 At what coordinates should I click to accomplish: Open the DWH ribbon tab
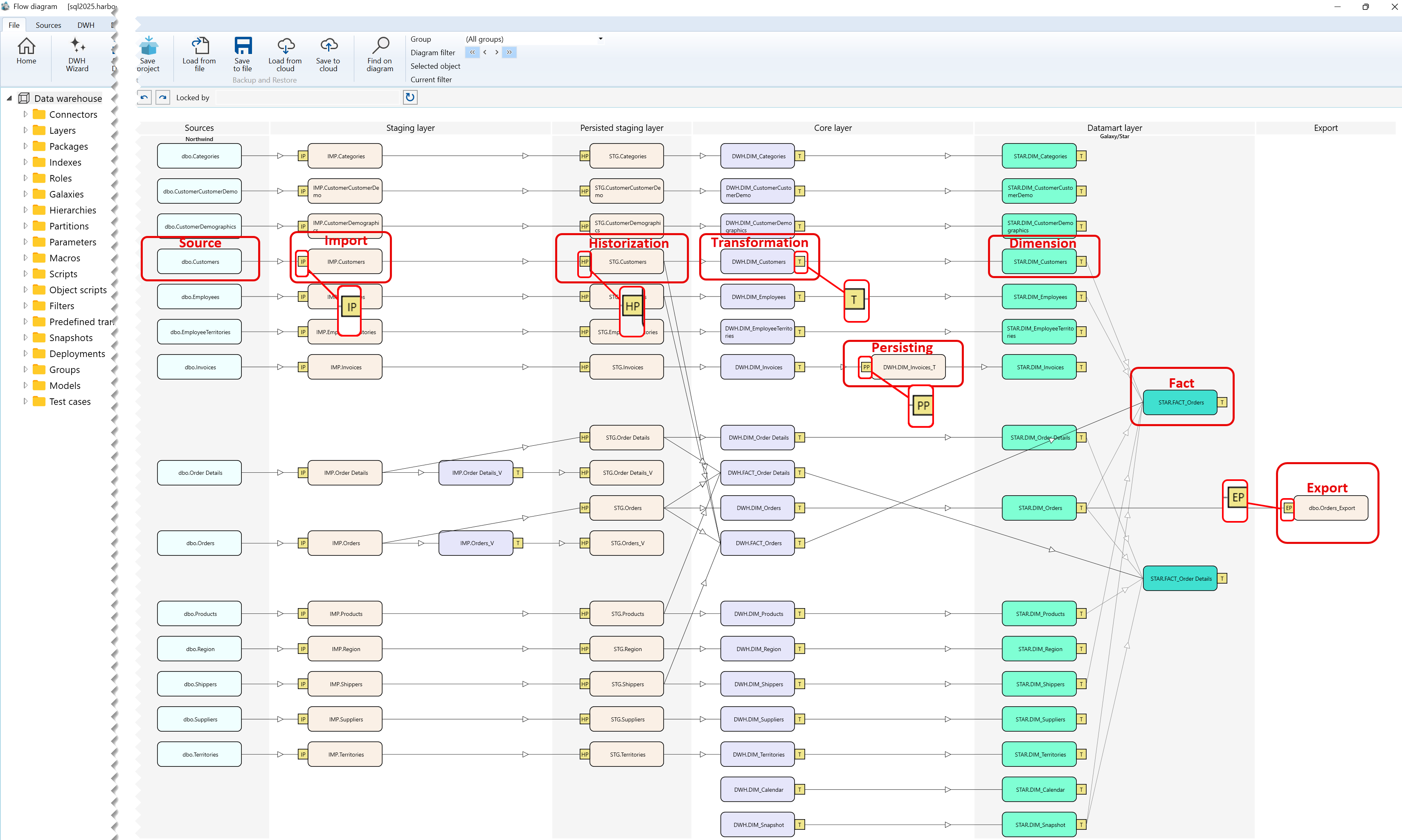tap(86, 25)
